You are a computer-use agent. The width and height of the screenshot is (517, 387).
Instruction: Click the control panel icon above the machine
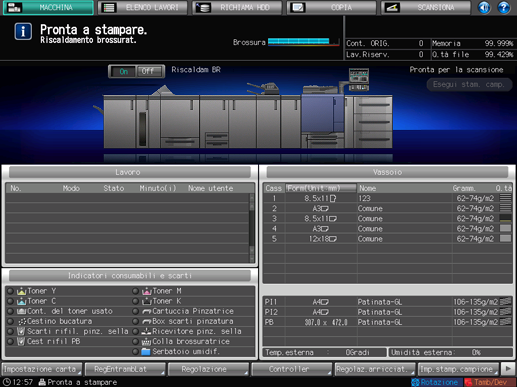click(x=359, y=79)
